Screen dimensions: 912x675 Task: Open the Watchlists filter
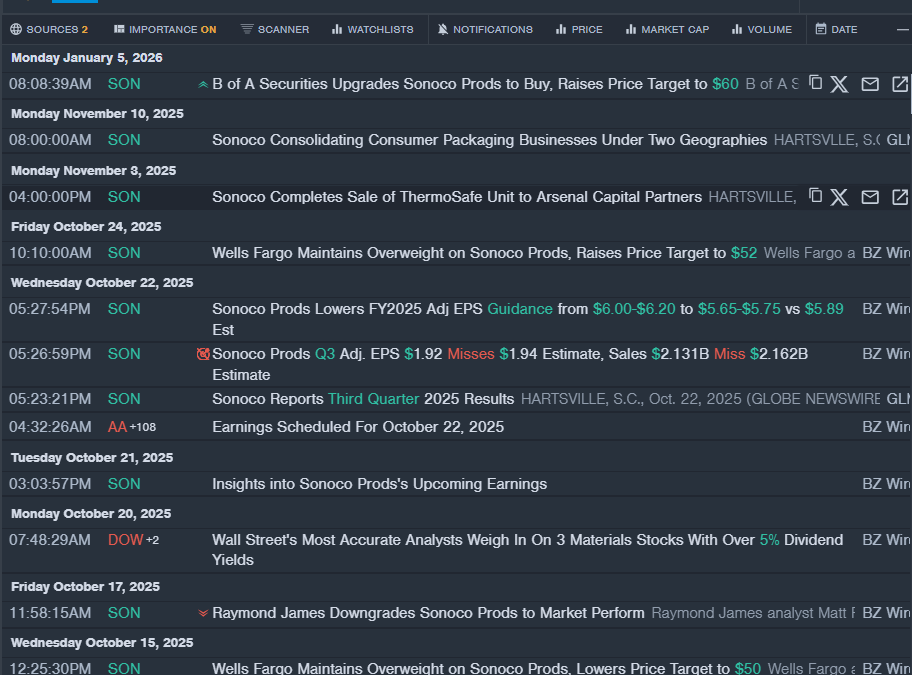point(372,30)
